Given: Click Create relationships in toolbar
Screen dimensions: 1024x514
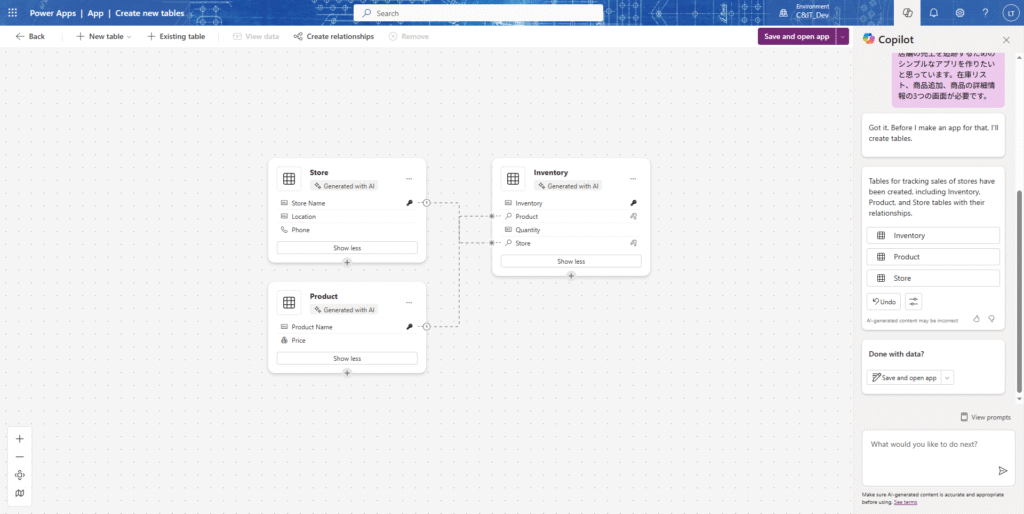Looking at the screenshot, I should 333,36.
